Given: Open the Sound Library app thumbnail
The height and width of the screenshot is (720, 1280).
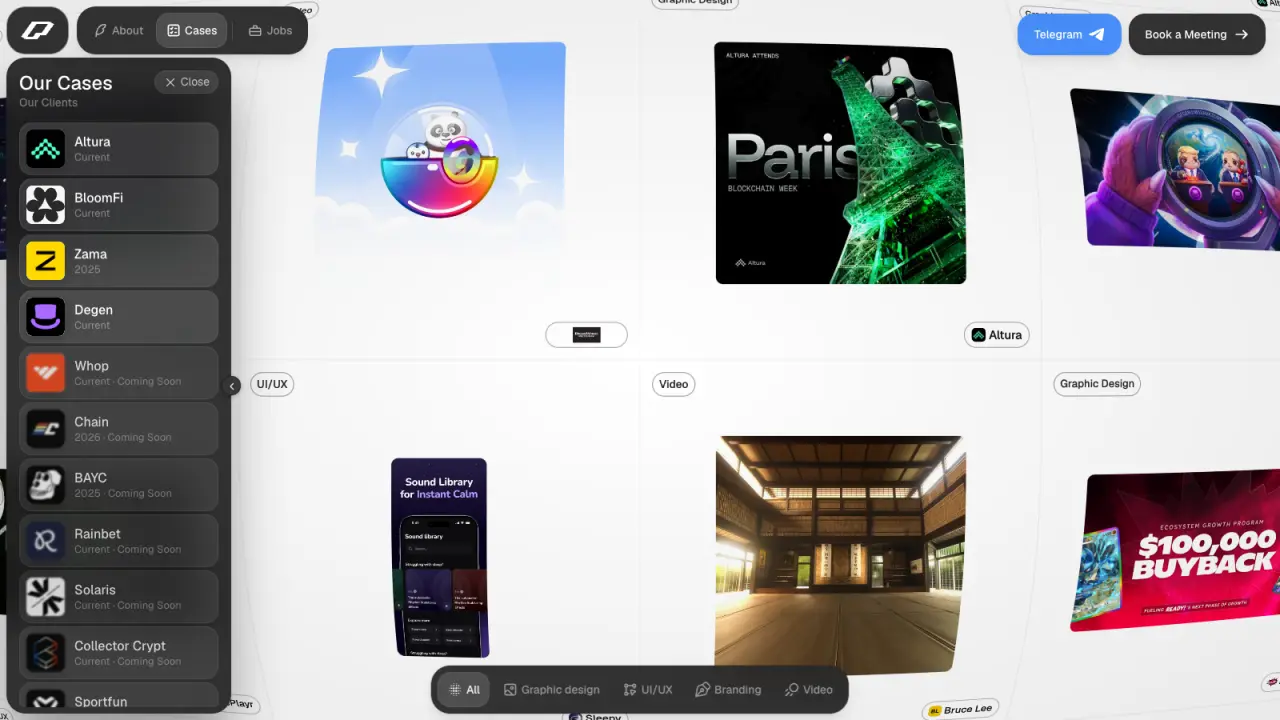Looking at the screenshot, I should coord(440,558).
